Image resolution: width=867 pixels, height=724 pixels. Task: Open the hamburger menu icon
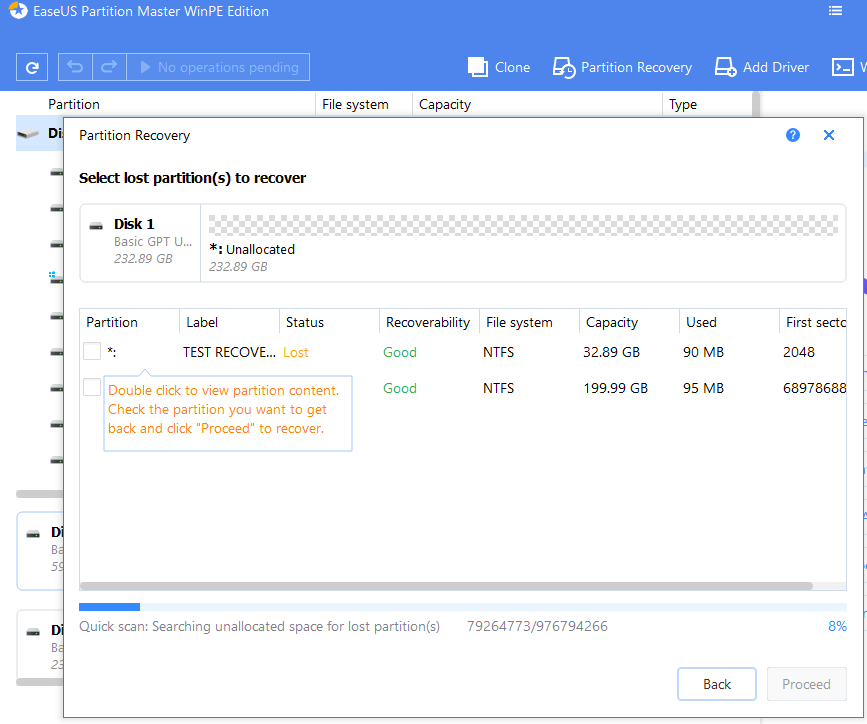(835, 11)
